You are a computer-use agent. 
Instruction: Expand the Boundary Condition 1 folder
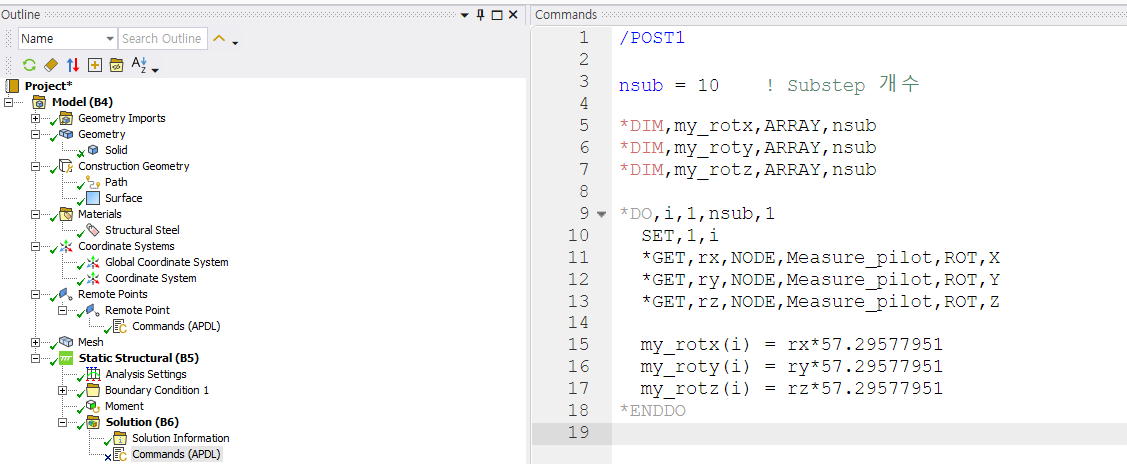[63, 390]
